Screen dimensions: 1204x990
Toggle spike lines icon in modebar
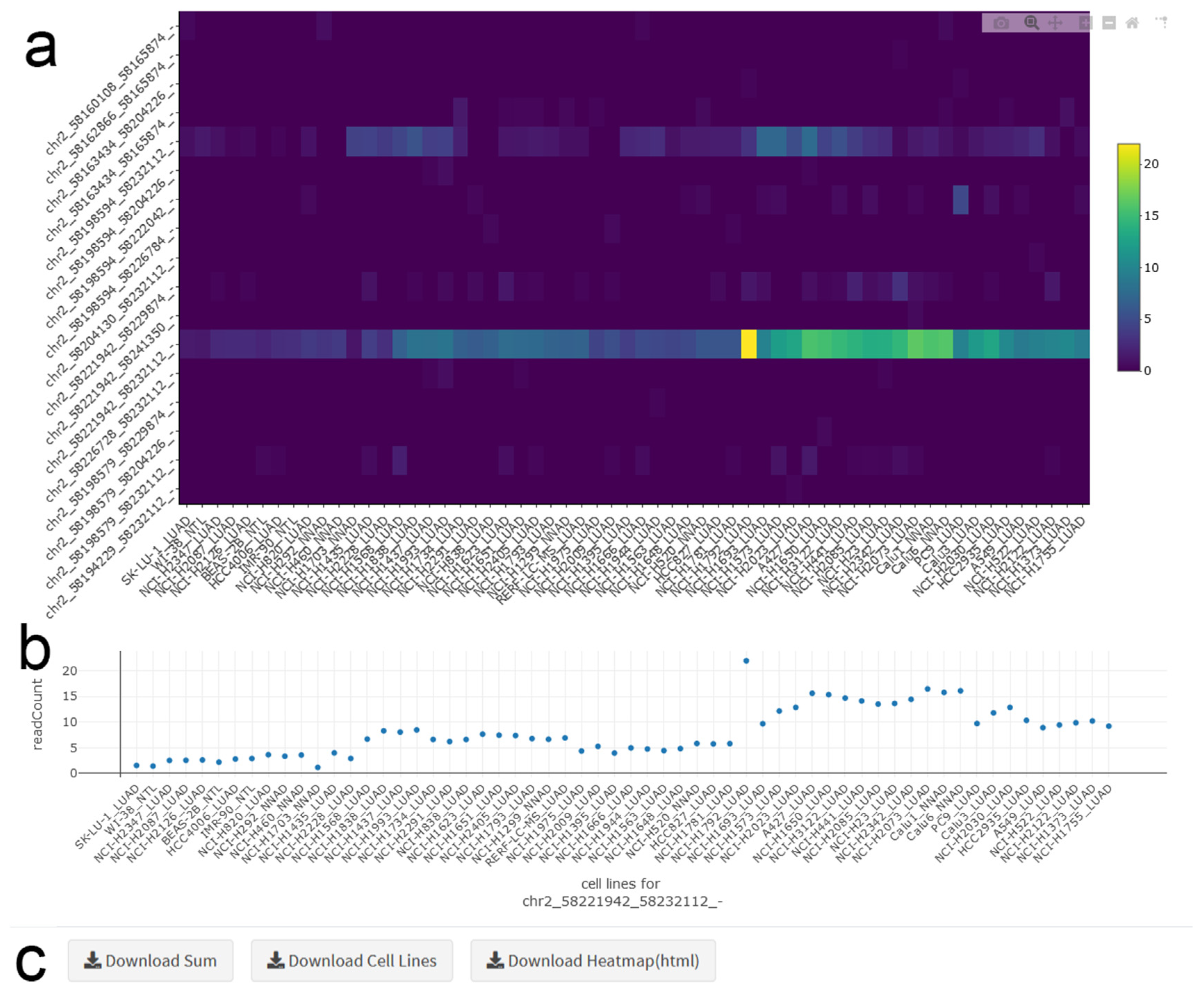(x=1161, y=23)
